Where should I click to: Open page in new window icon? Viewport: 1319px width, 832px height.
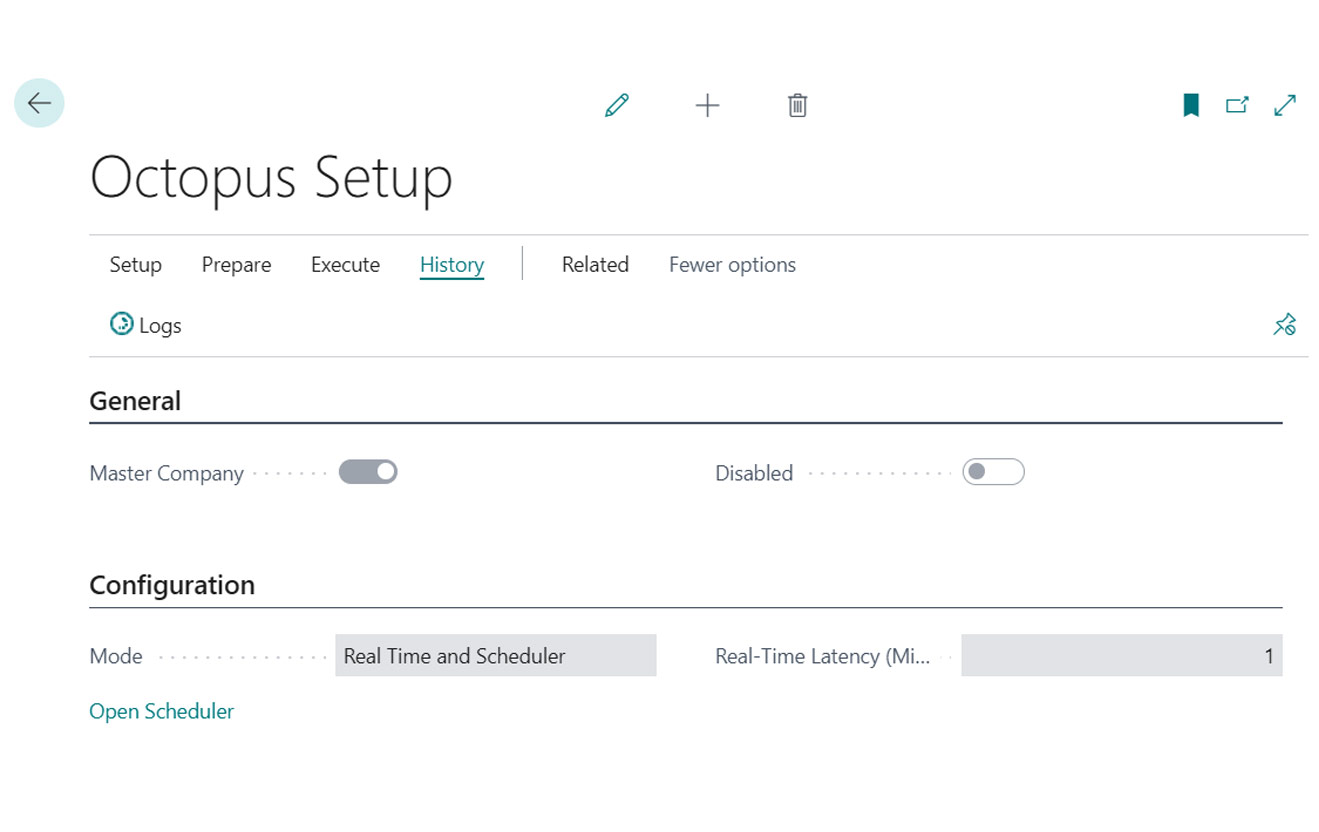tap(1237, 105)
